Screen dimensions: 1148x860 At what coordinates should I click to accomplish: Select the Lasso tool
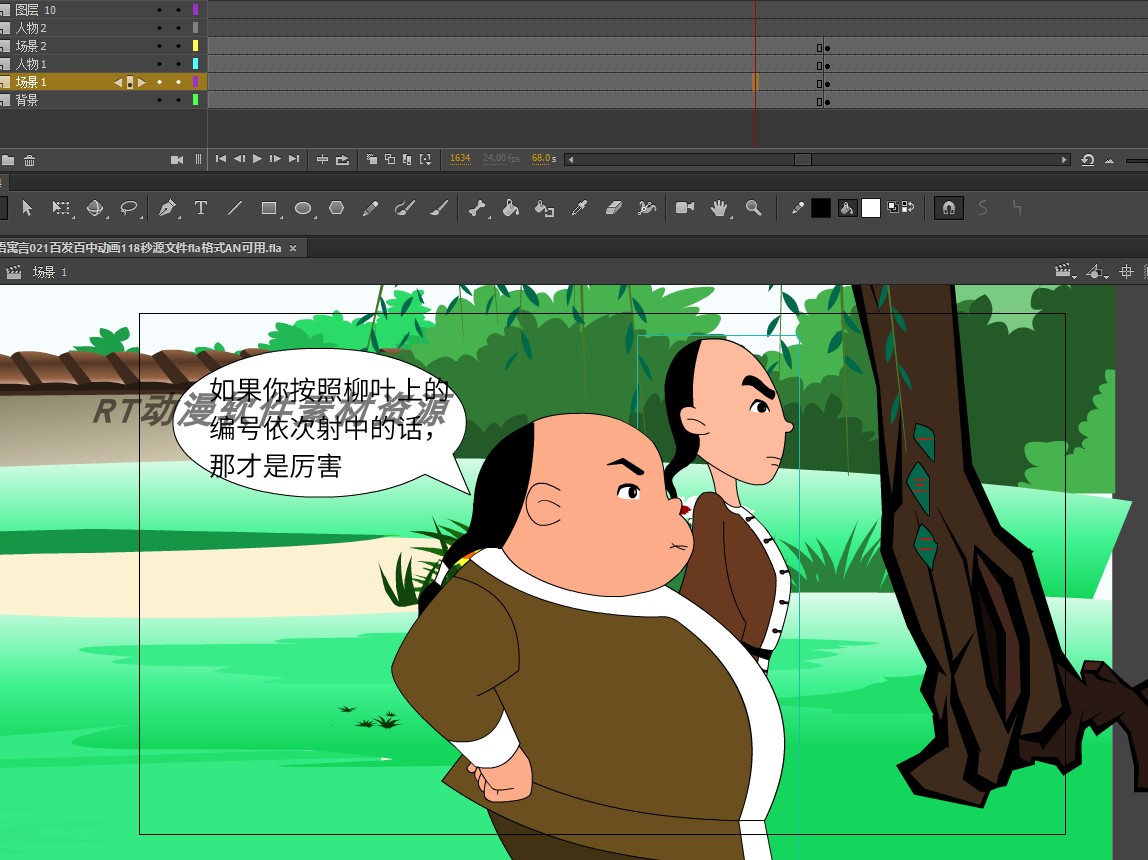point(129,209)
